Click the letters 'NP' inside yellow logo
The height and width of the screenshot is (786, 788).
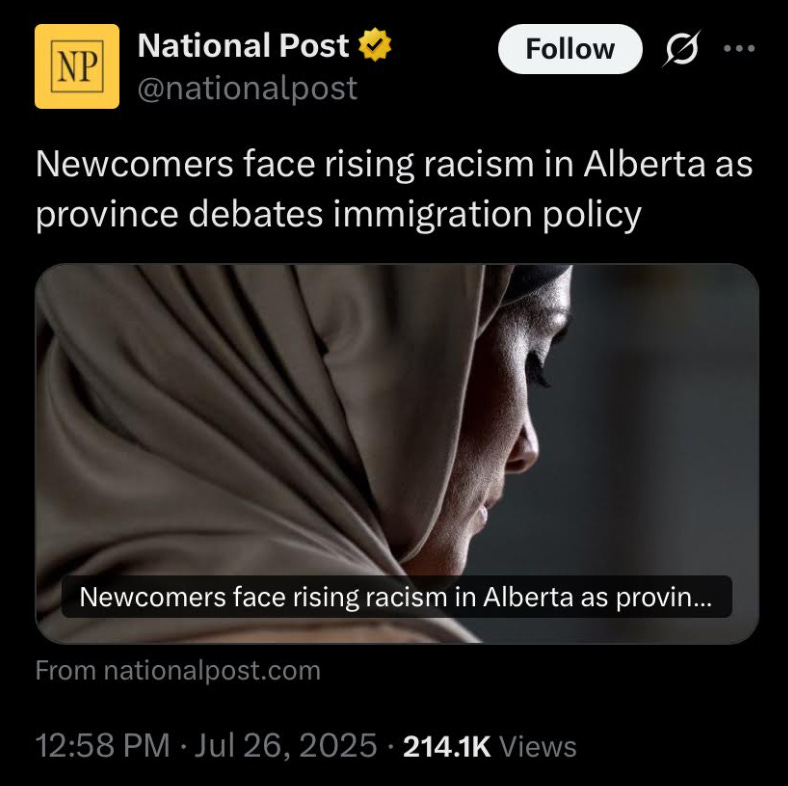(77, 67)
